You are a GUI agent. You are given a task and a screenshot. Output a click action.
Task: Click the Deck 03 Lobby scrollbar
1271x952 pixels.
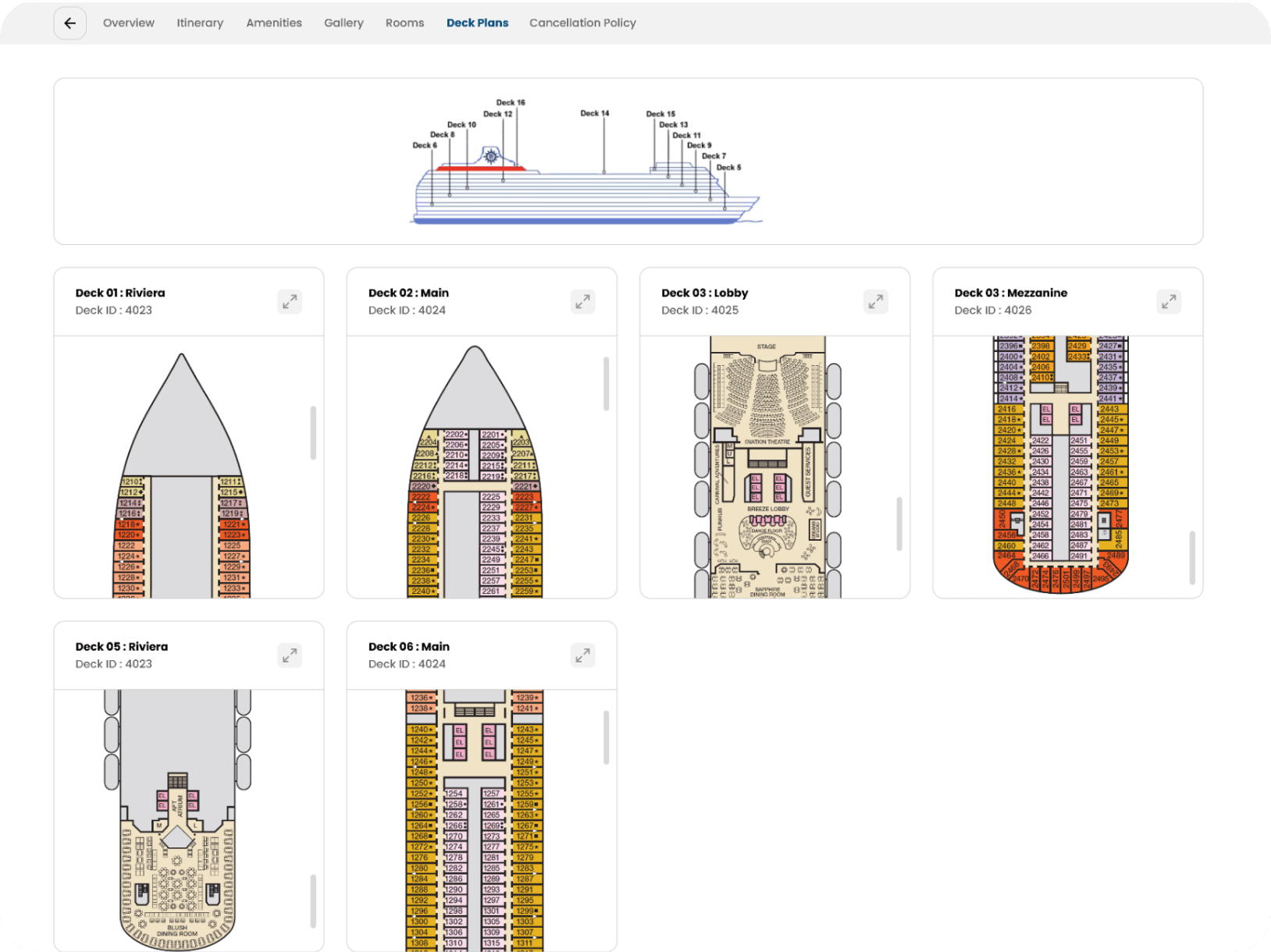(x=899, y=524)
